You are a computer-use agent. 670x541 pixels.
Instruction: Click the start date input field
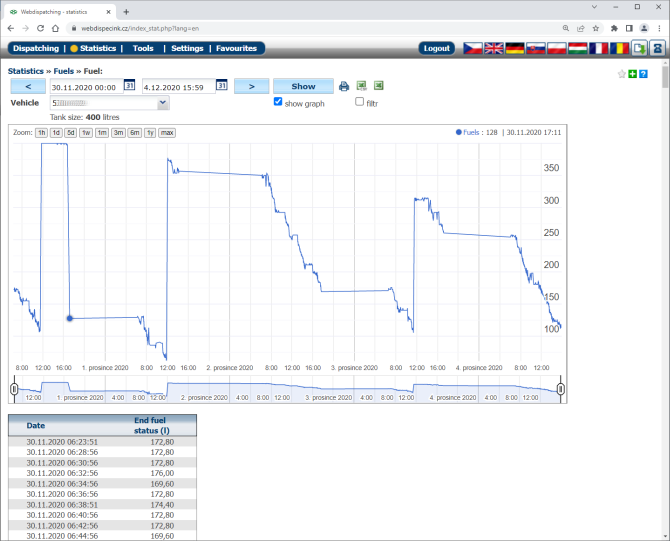[86, 87]
